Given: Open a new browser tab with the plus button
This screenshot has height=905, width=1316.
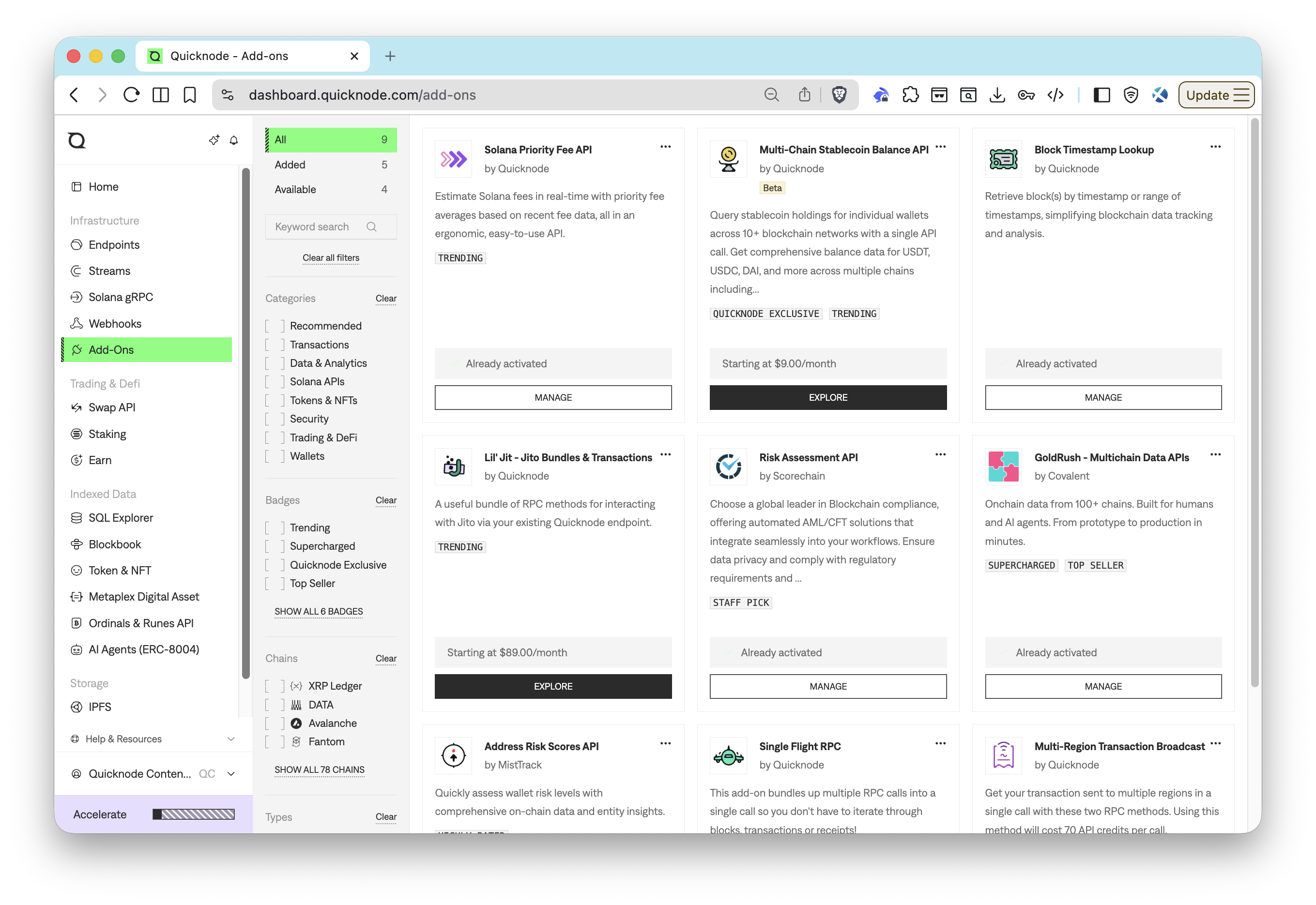Looking at the screenshot, I should (390, 56).
